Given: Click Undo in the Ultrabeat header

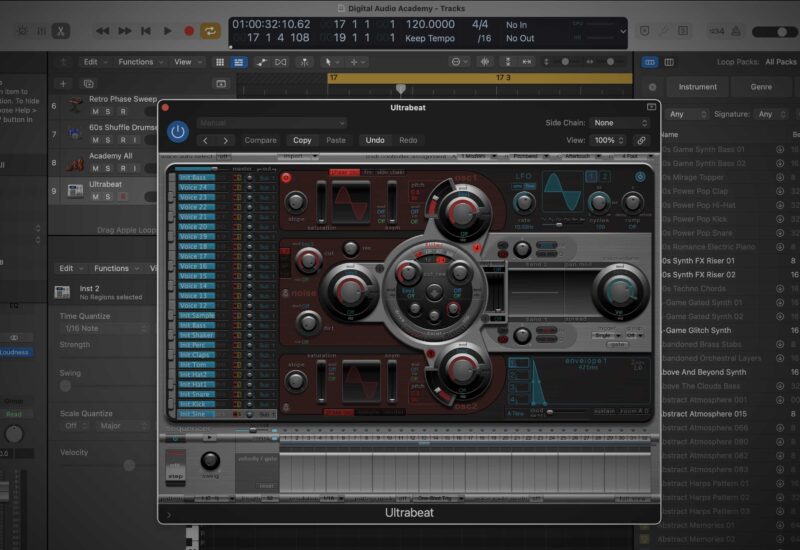Looking at the screenshot, I should click(x=375, y=140).
